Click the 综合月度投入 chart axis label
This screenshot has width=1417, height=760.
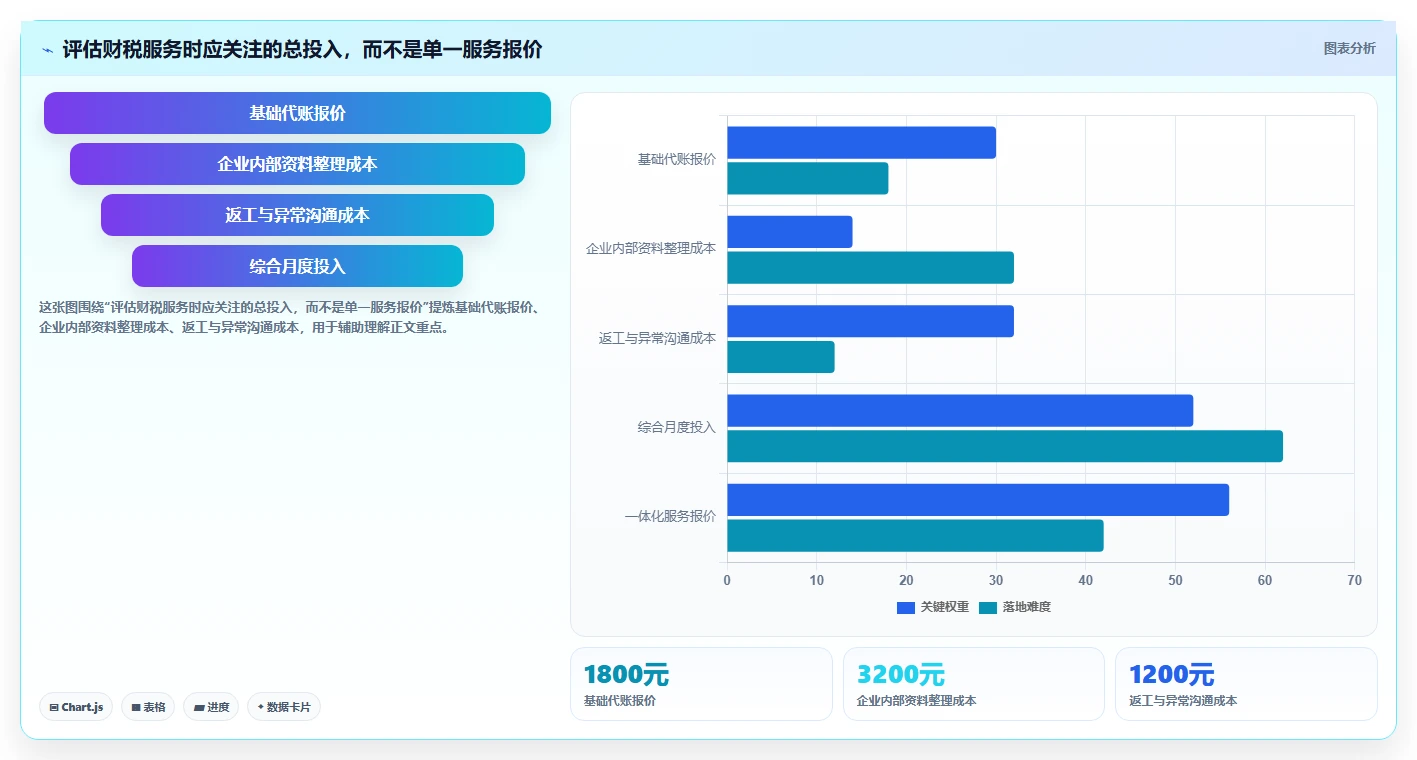coord(677,427)
